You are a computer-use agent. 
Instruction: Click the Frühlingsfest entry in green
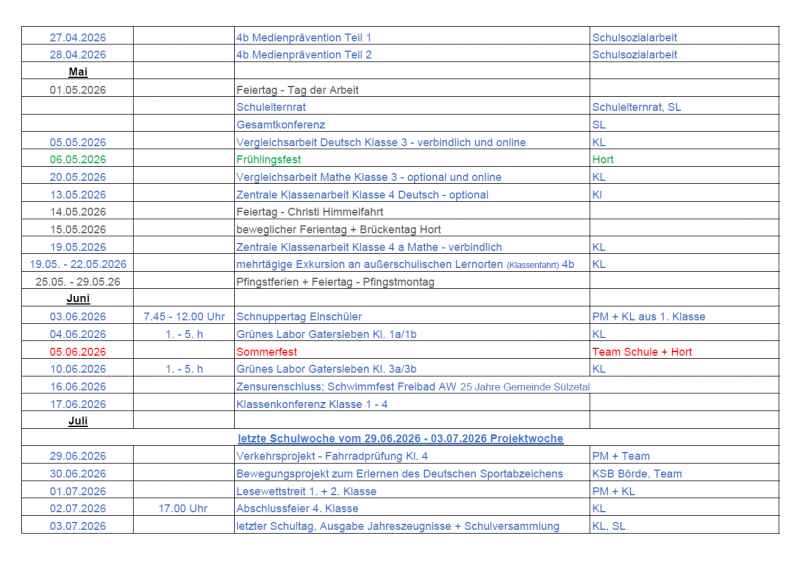269,159
